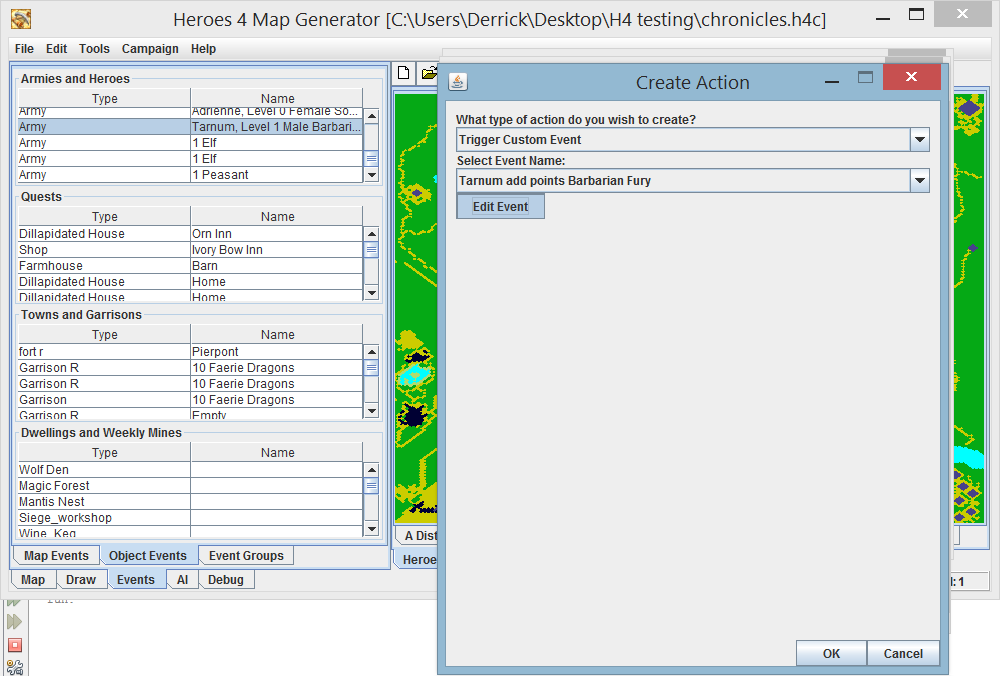Confirm Create Action with OK
This screenshot has width=1000, height=676.
tap(832, 654)
